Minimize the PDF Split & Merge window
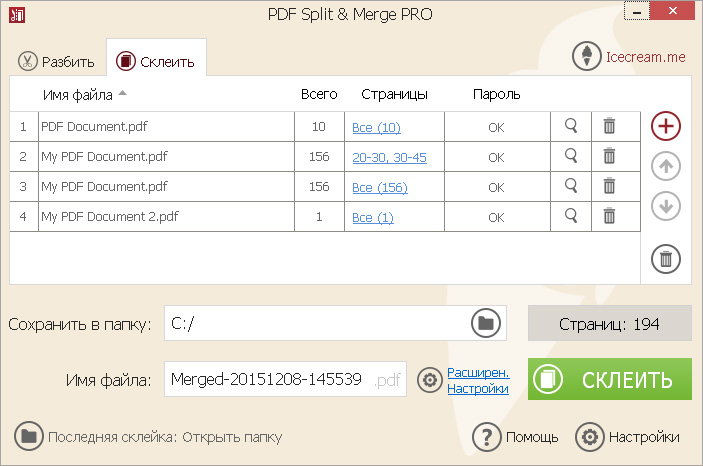Viewport: 703px width, 466px height. click(637, 11)
